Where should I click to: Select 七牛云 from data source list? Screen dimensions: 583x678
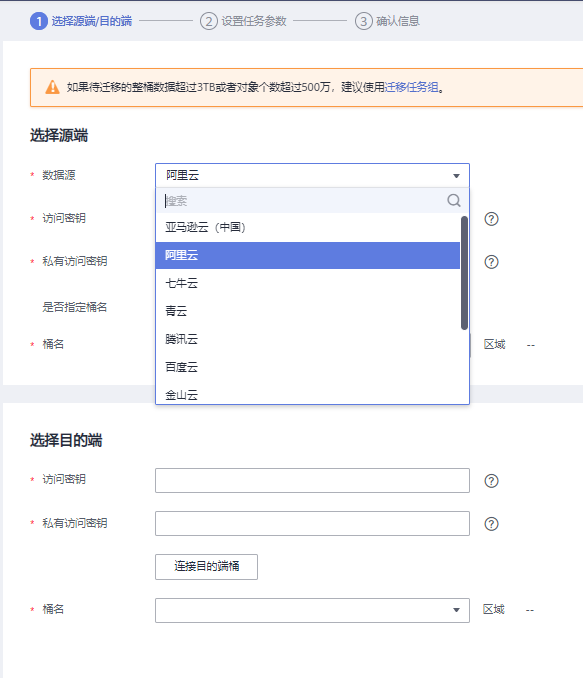[308, 283]
